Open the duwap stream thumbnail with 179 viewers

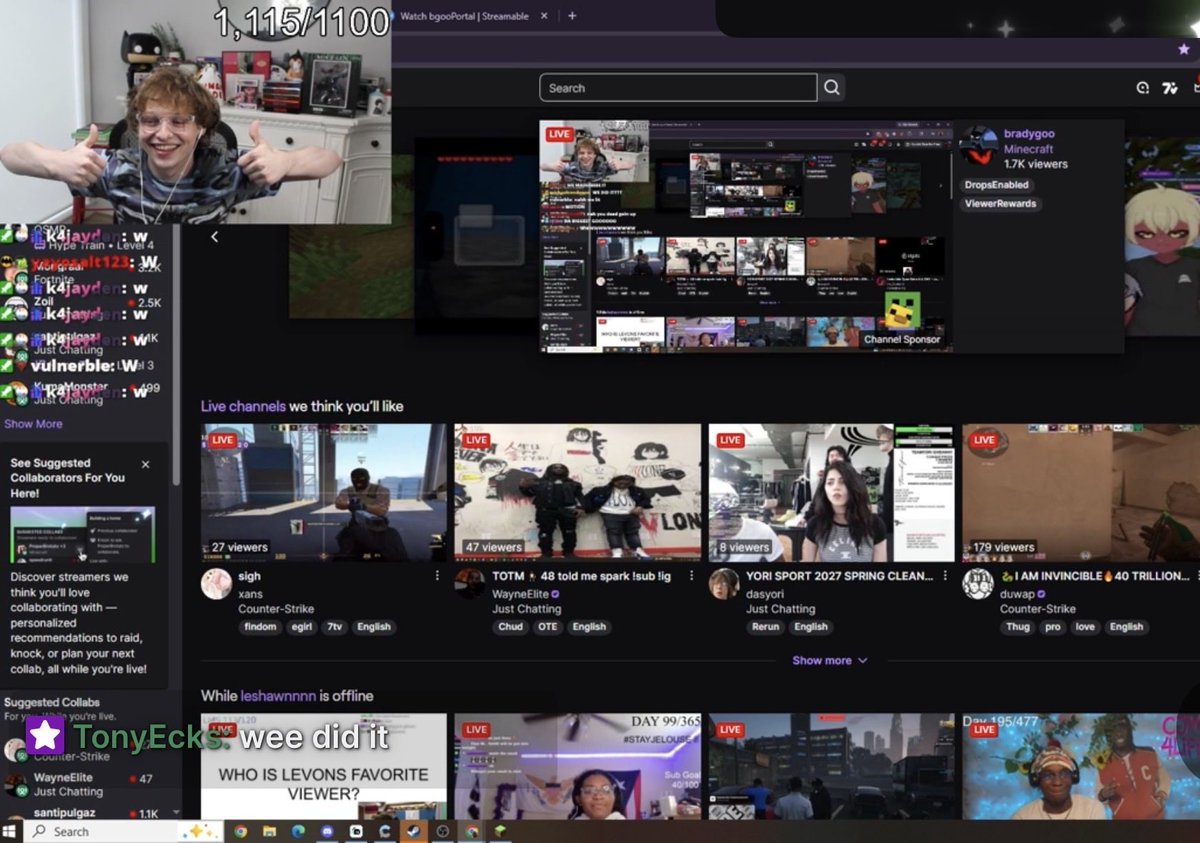tap(1081, 493)
